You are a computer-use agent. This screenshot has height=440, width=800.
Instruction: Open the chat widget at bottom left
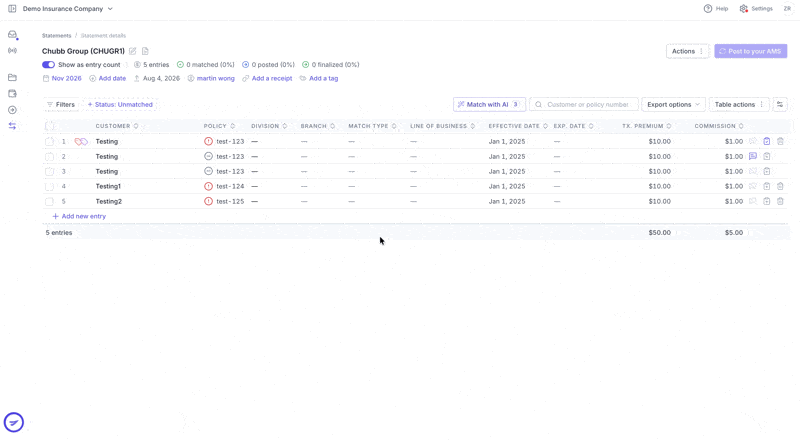point(14,422)
